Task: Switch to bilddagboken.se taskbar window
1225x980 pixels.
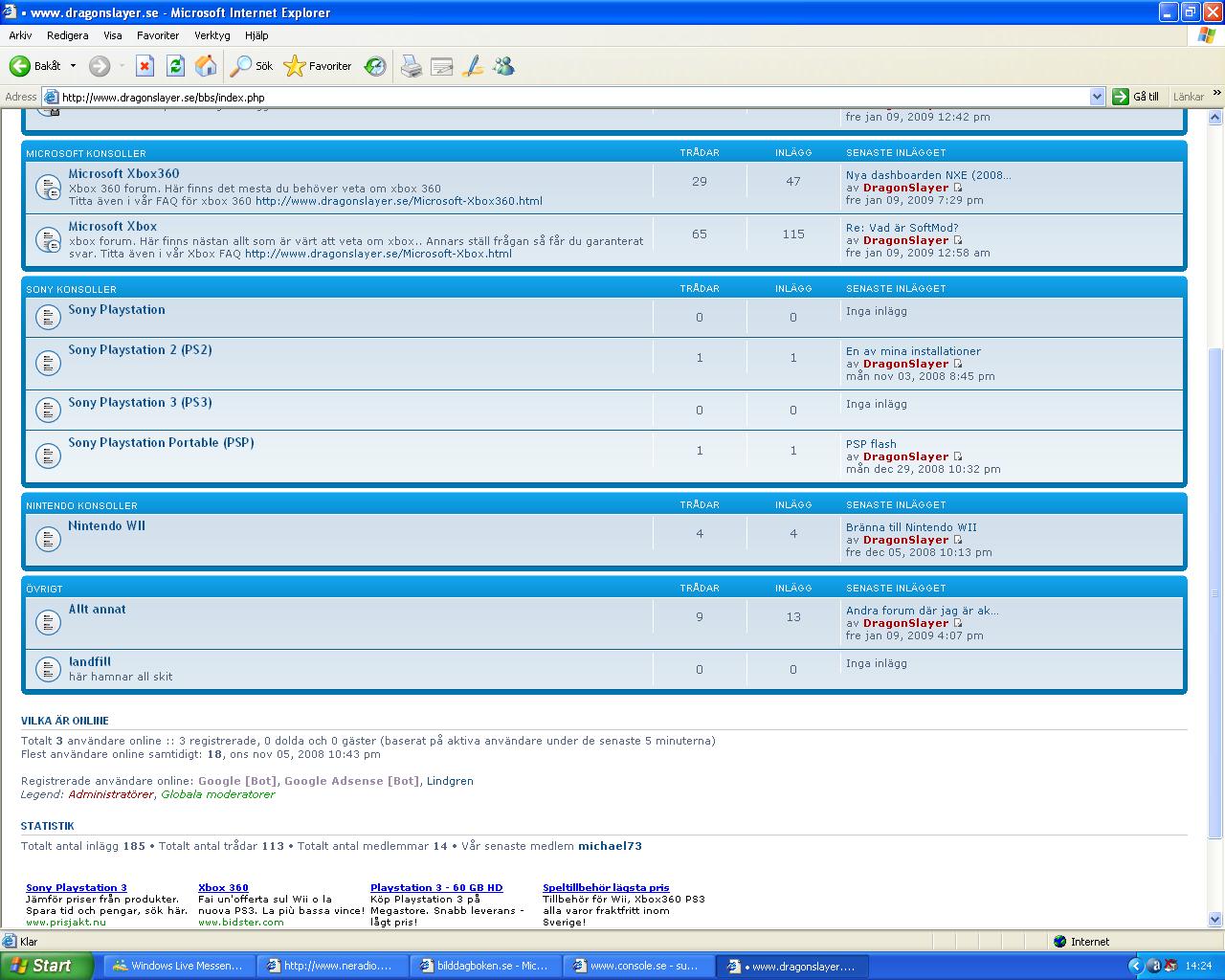Action: click(x=486, y=967)
